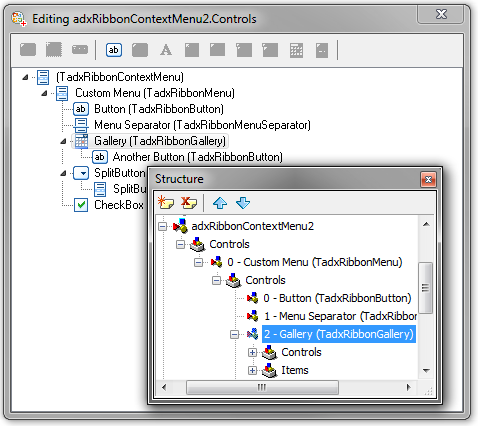Screen dimensions: 478x426
Task: Select 'adxRibbonContextMenu2' label in Structure tree
Action: 253,226
